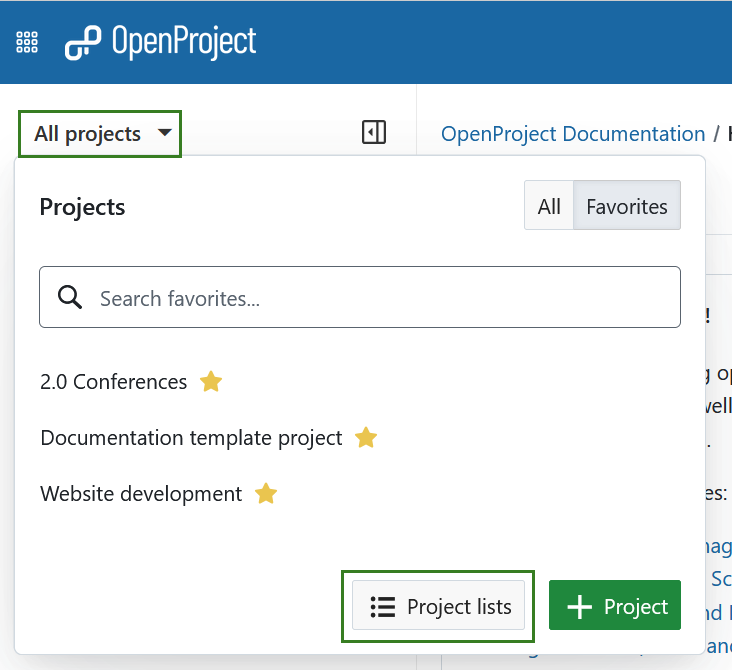
Task: Open Documentation template project
Action: (x=191, y=438)
